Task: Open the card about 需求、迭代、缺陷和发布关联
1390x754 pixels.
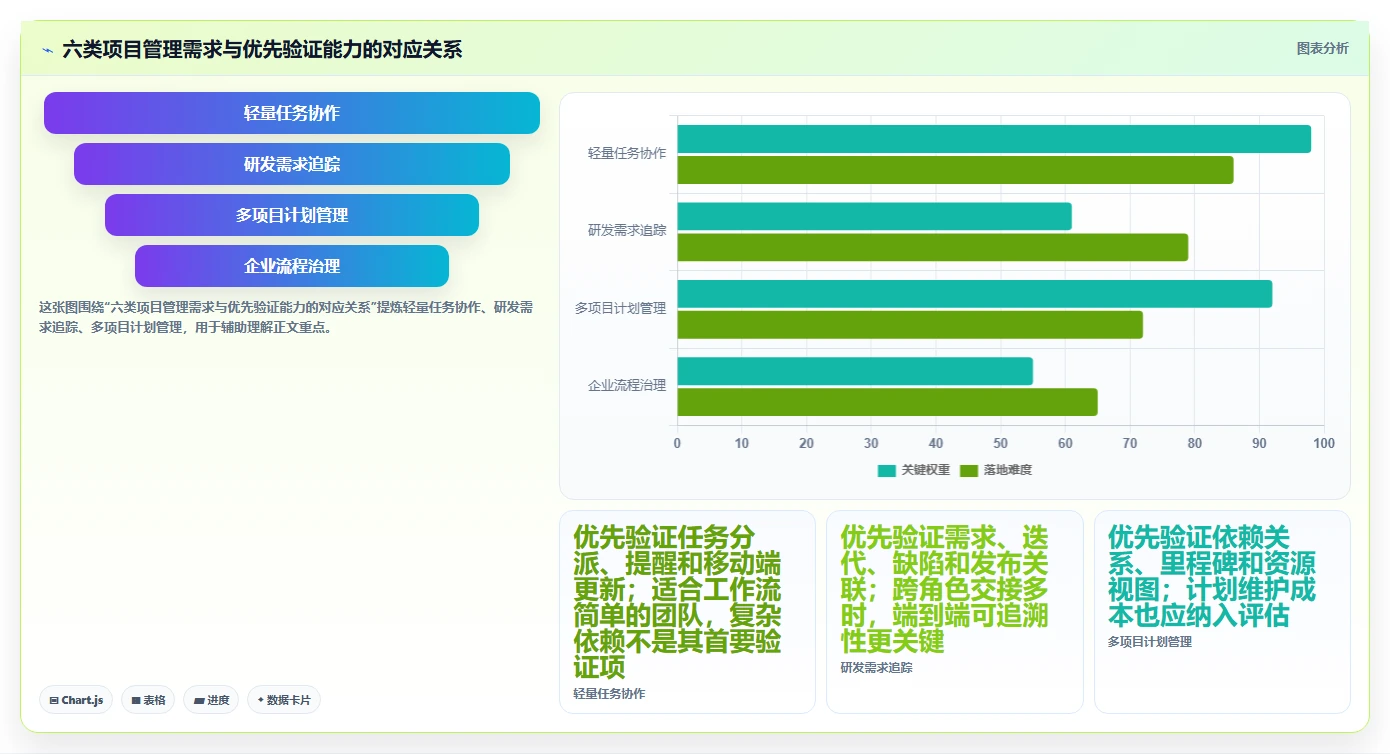Action: pyautogui.click(x=954, y=612)
